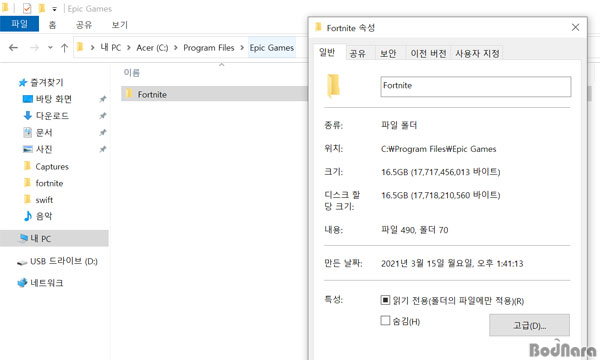This screenshot has height=360, width=600.
Task: Open the 공유 ribbon tab
Action: [84, 25]
